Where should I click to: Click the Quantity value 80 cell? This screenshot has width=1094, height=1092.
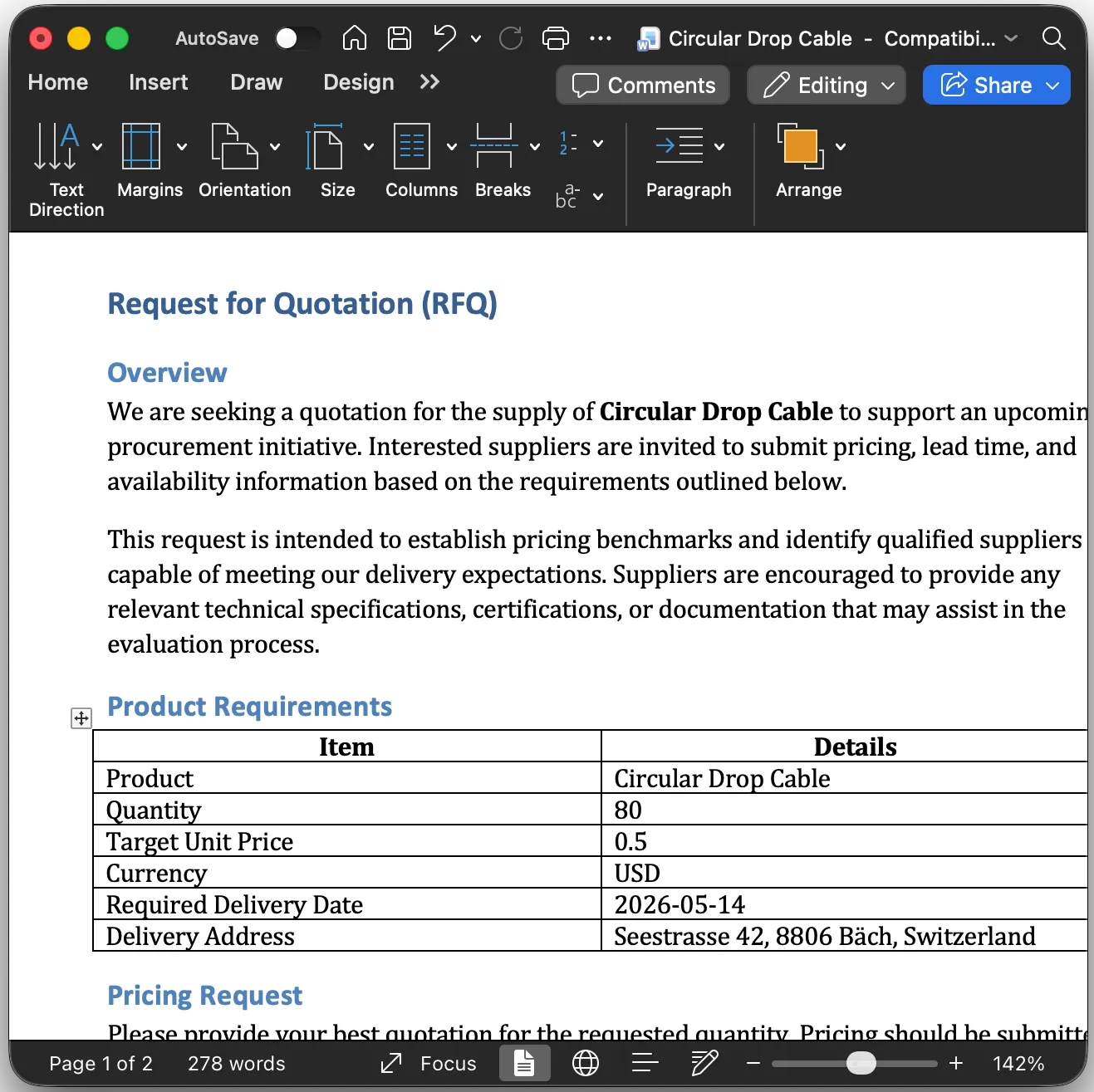844,810
